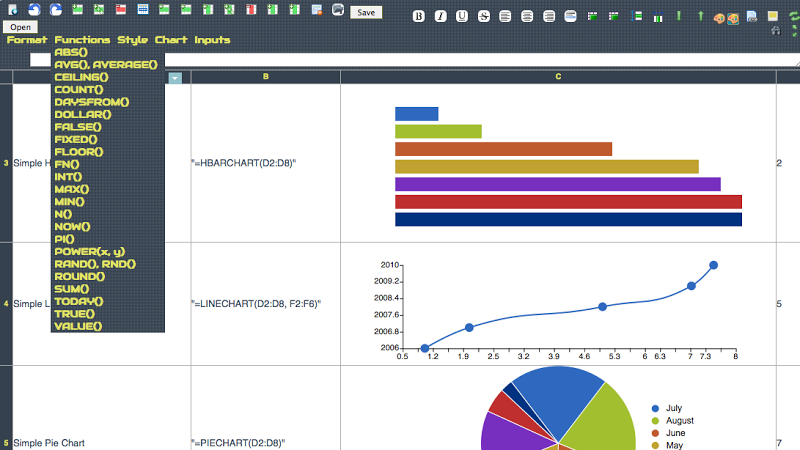Click the column width icon
800x450 pixels.
(658, 17)
